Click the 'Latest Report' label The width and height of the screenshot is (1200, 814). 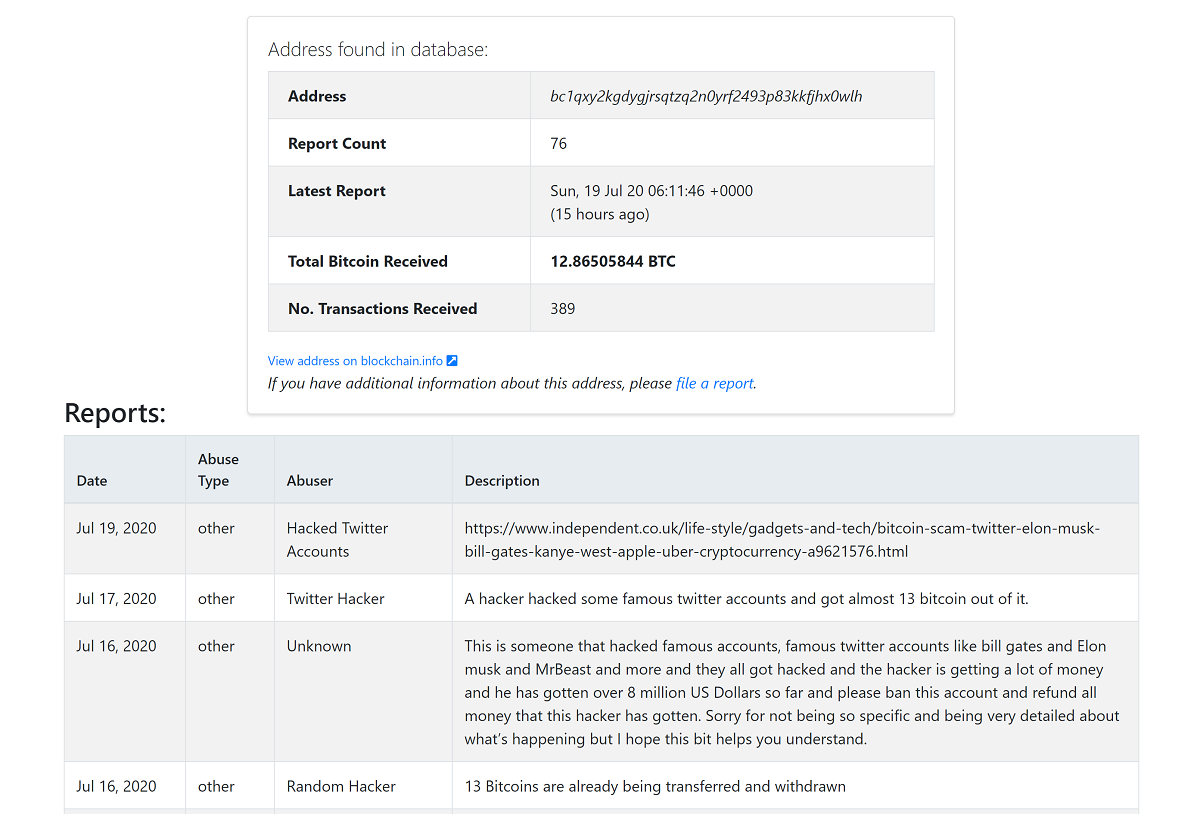point(337,191)
